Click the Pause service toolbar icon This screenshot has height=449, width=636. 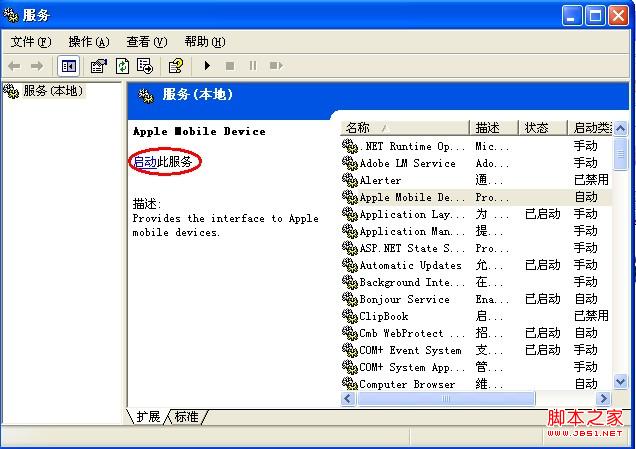253,66
